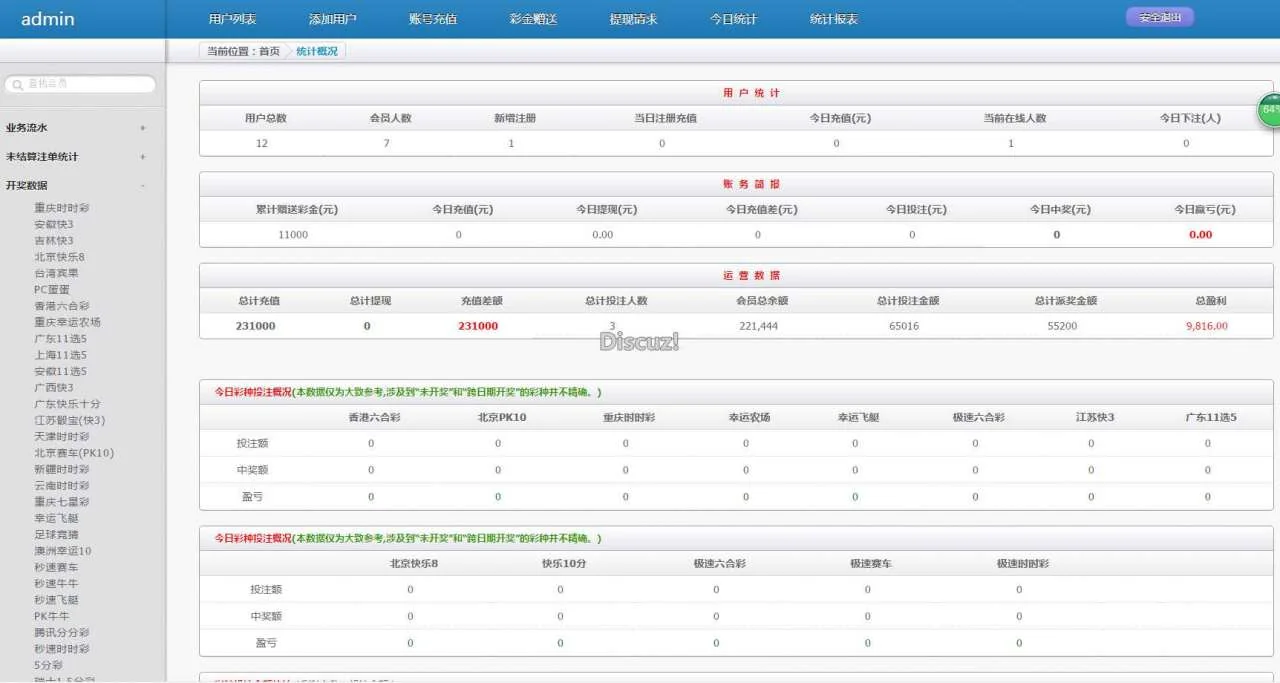Select the 统计概况 breadcrumb tab
Screen dimensions: 1280x683
click(316, 51)
